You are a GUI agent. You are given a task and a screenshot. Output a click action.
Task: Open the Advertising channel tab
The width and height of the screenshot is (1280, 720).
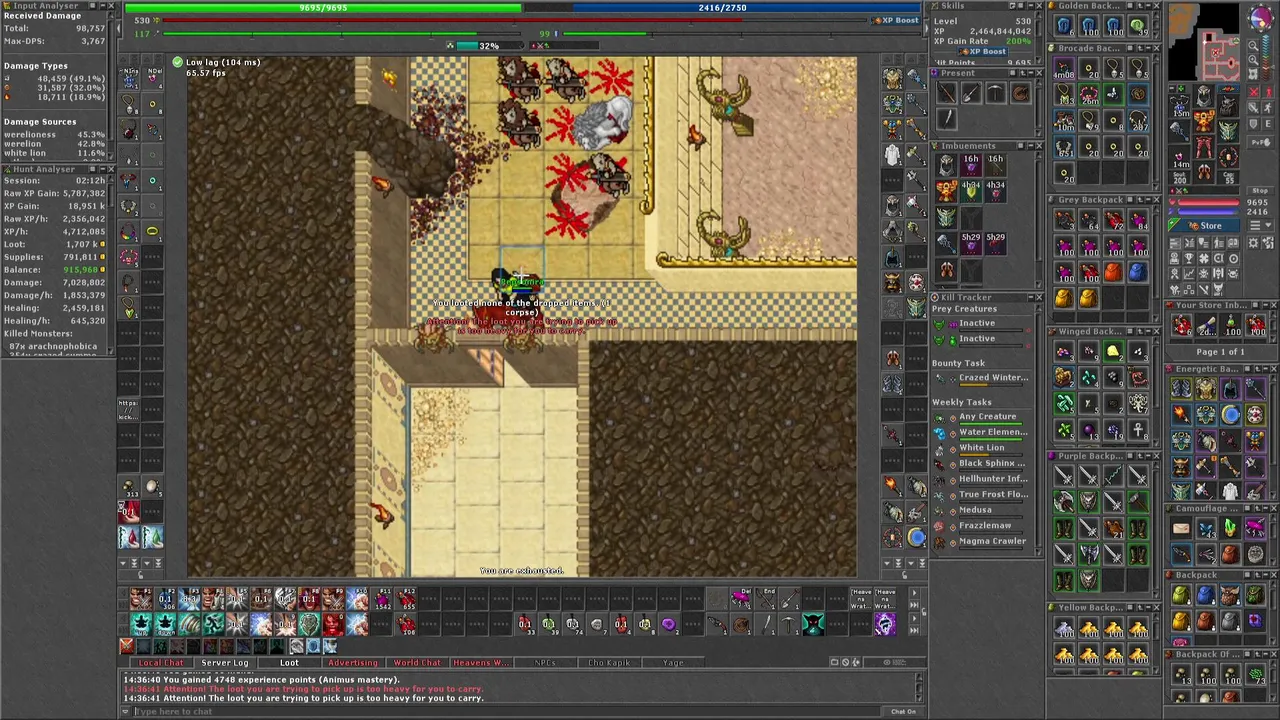click(x=353, y=663)
